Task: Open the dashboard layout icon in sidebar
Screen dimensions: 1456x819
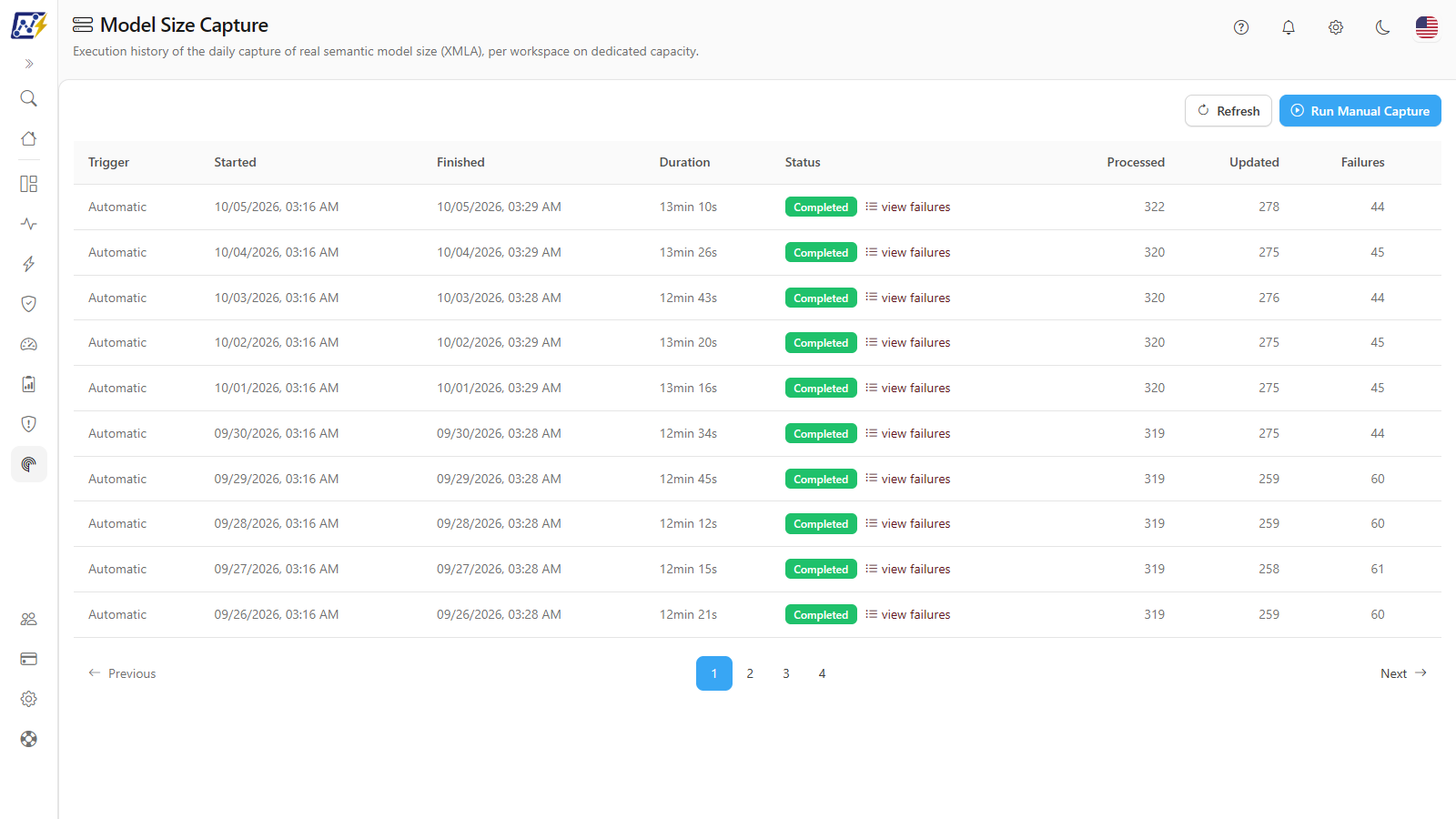Action: click(29, 184)
